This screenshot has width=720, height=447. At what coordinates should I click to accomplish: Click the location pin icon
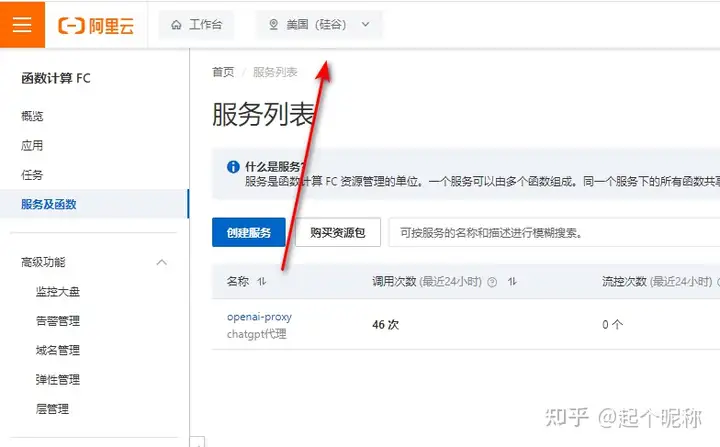click(274, 24)
